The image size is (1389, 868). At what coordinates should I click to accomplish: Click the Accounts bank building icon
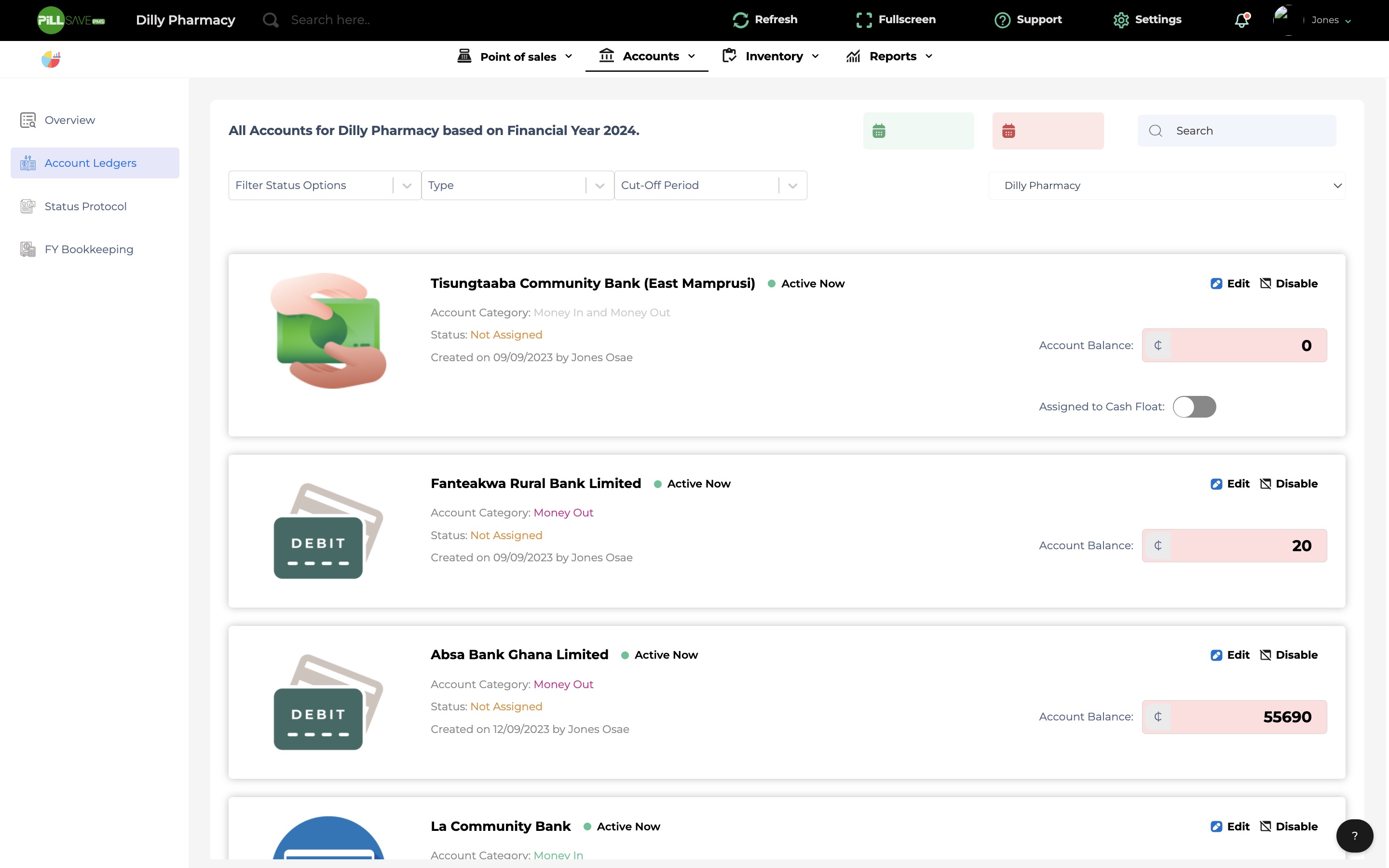pyautogui.click(x=606, y=55)
